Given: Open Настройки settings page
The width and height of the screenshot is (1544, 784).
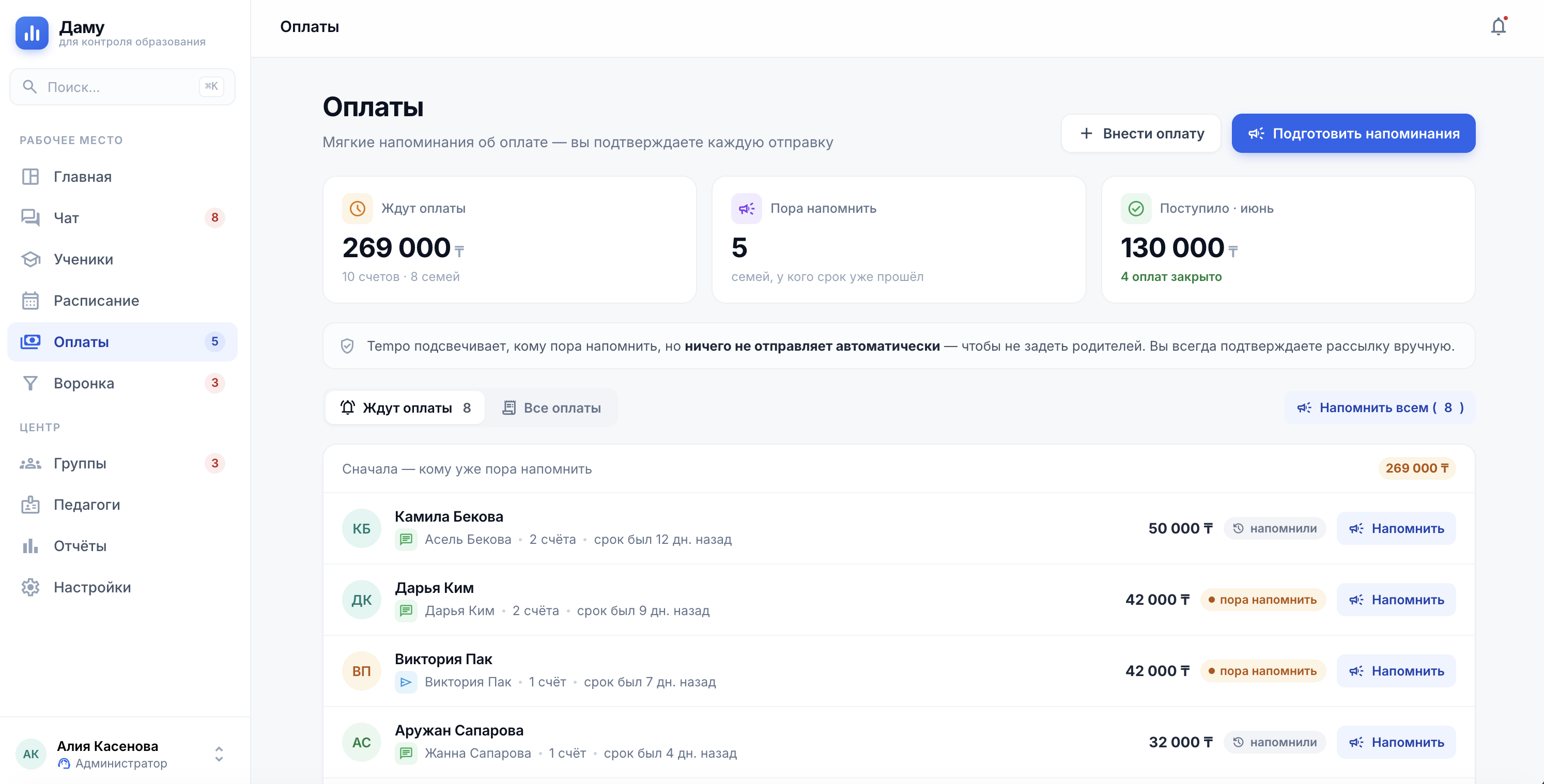Looking at the screenshot, I should pos(122,588).
